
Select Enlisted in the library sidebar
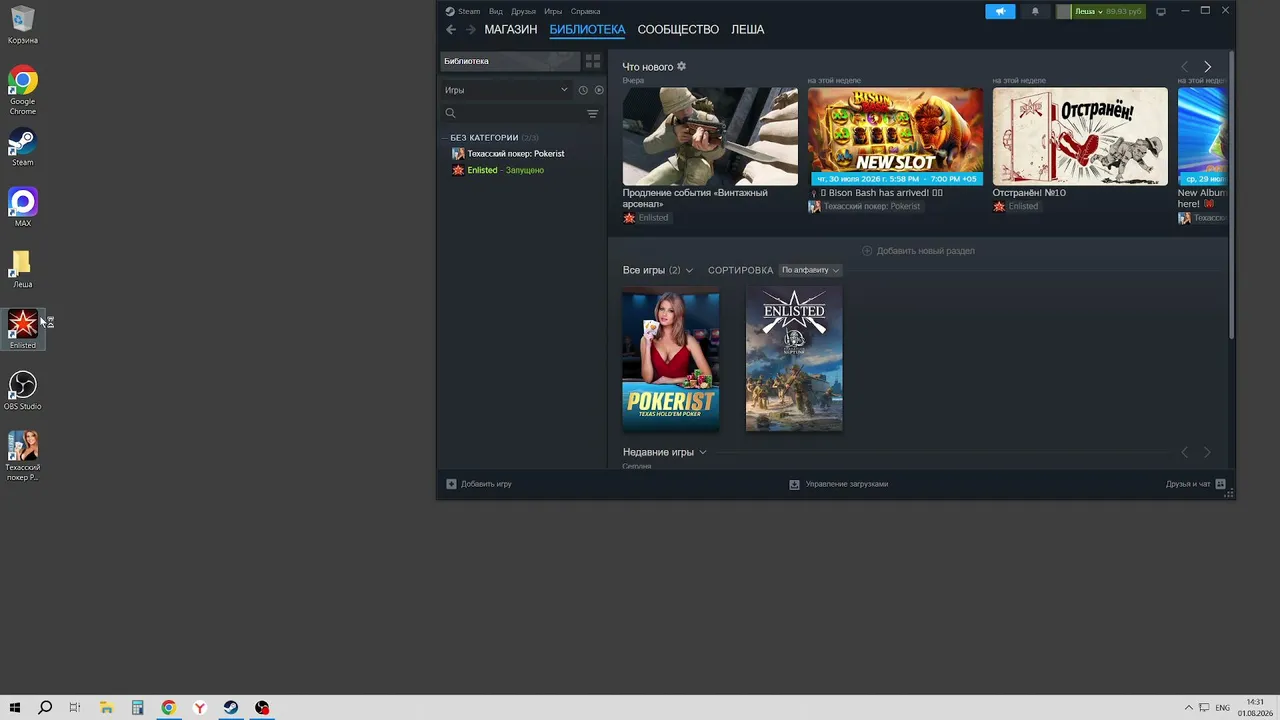(498, 170)
